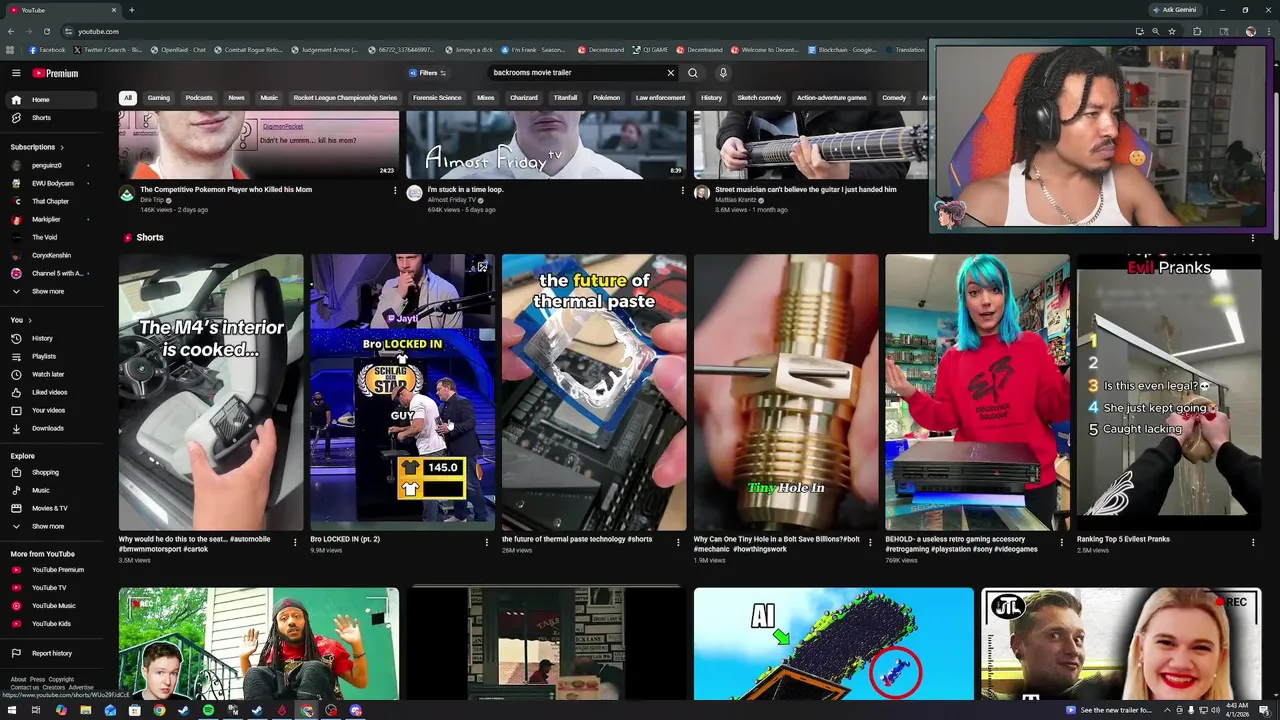Screen dimensions: 1280x720
Task: Click Dire Trip channel avatar
Action: click(x=127, y=193)
